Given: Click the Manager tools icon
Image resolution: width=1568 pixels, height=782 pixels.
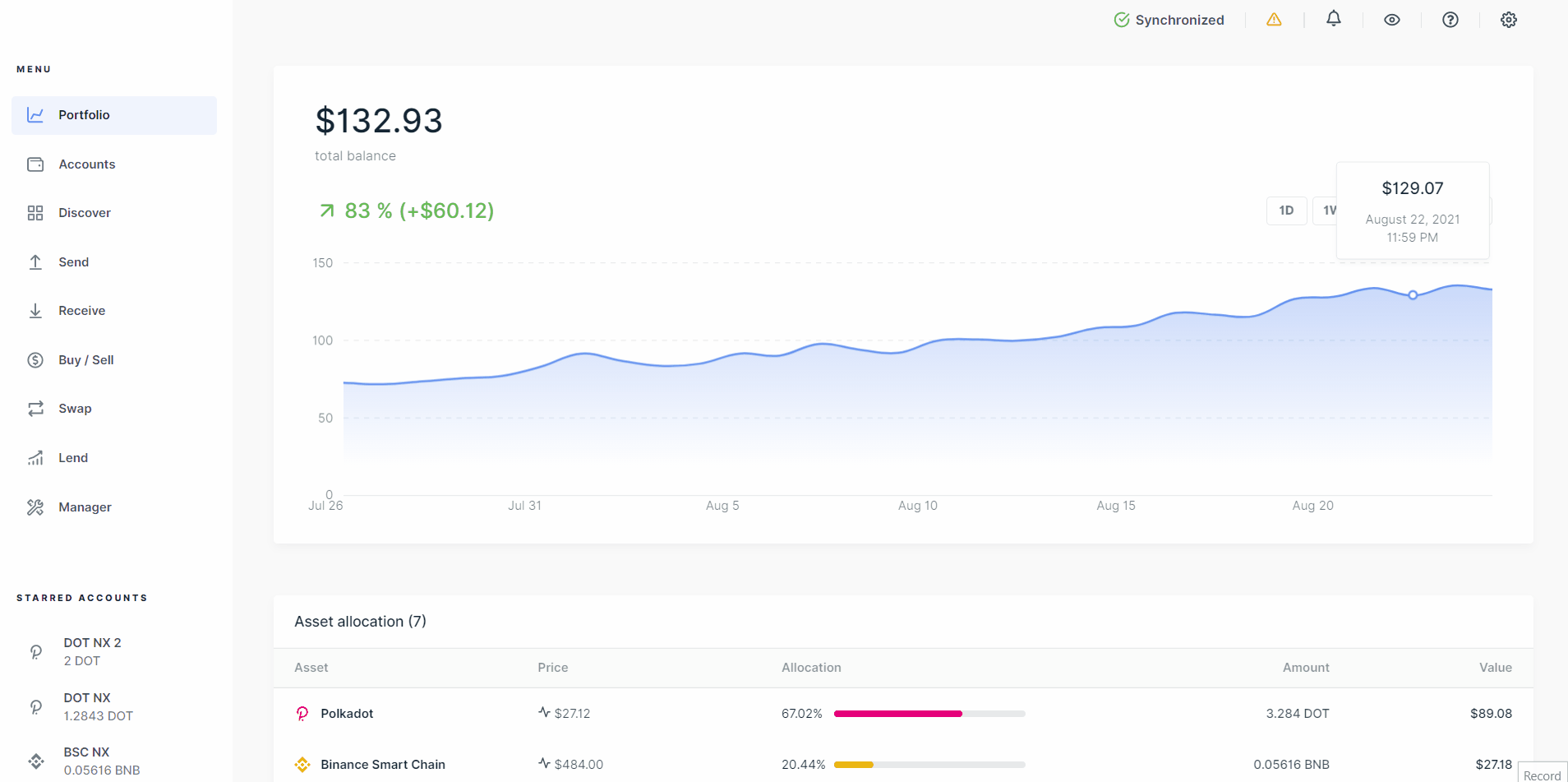Looking at the screenshot, I should pyautogui.click(x=35, y=507).
